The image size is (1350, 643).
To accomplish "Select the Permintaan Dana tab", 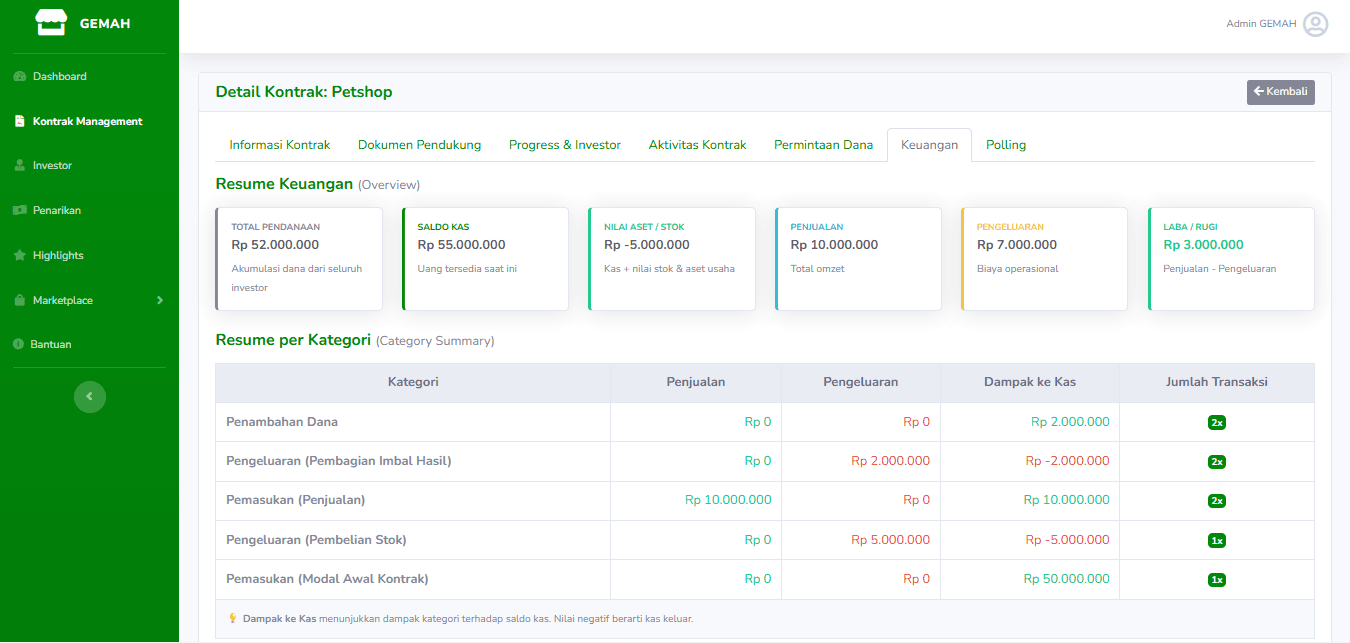I will click(823, 145).
